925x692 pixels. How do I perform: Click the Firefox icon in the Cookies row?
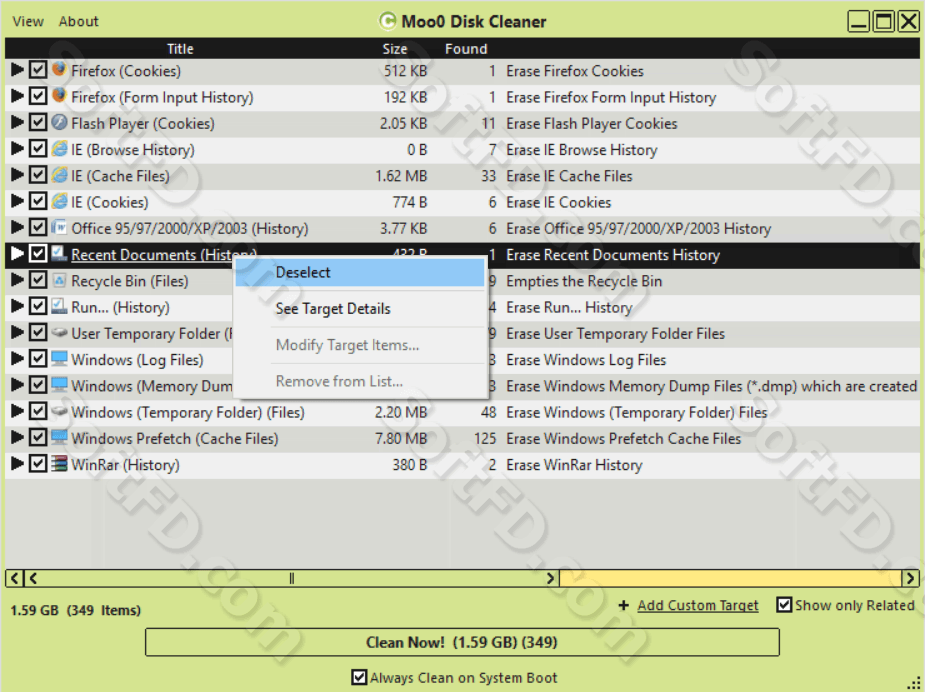[59, 70]
